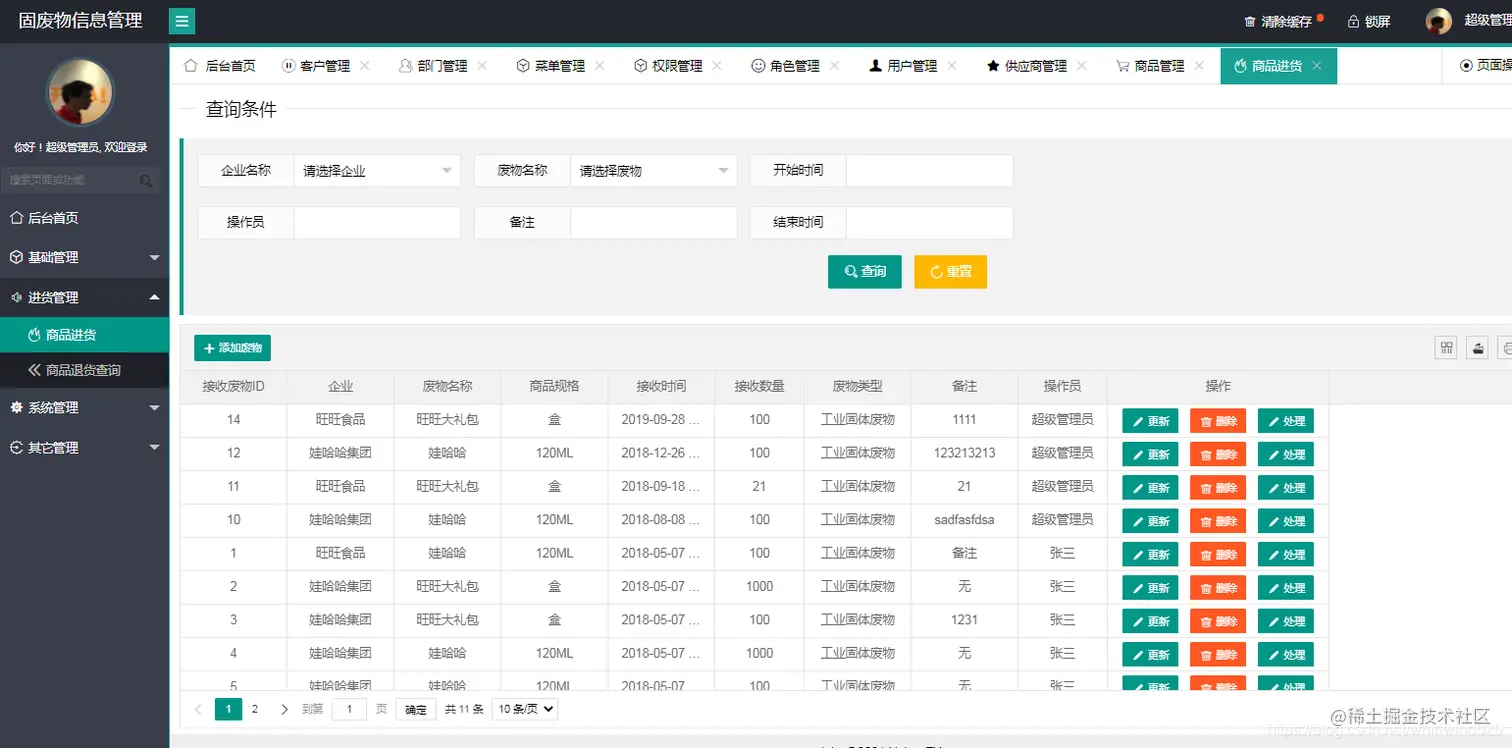Image resolution: width=1512 pixels, height=748 pixels.
Task: Click the sidebar search box
Action: [80, 180]
